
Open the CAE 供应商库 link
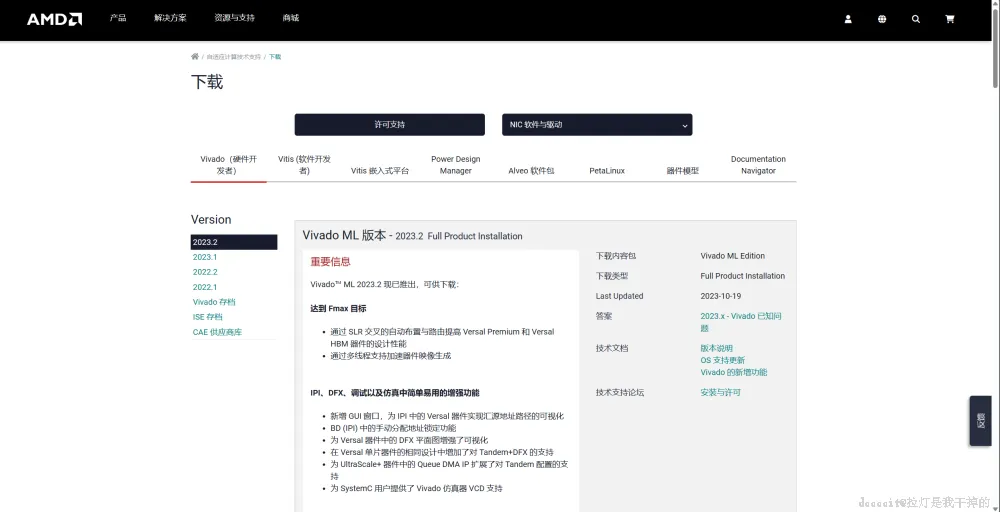217,332
